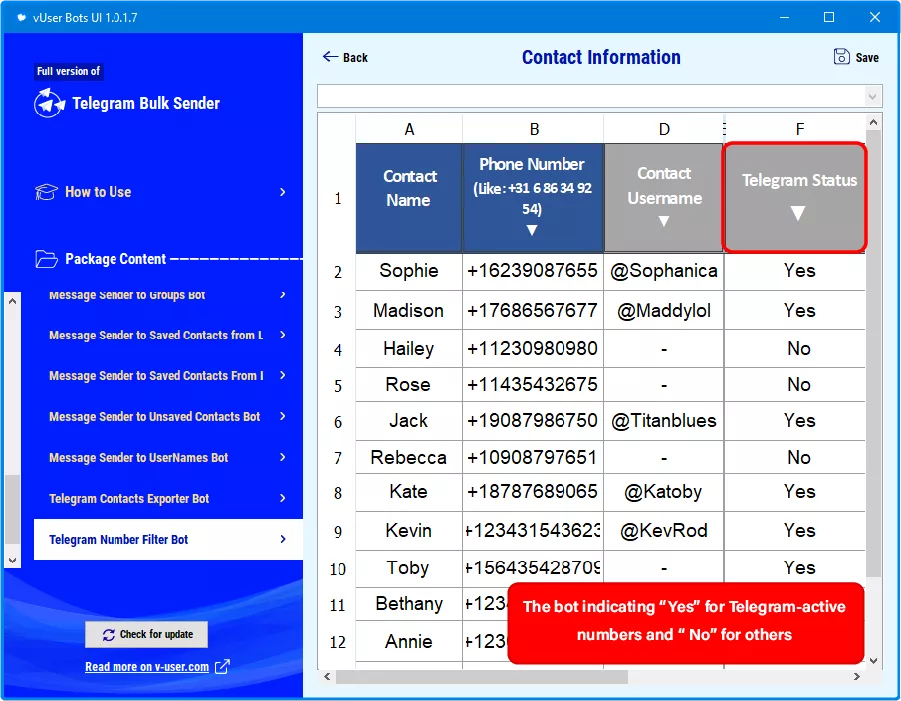Open the dropdown above the contact table
The height and width of the screenshot is (701, 901).
872,97
